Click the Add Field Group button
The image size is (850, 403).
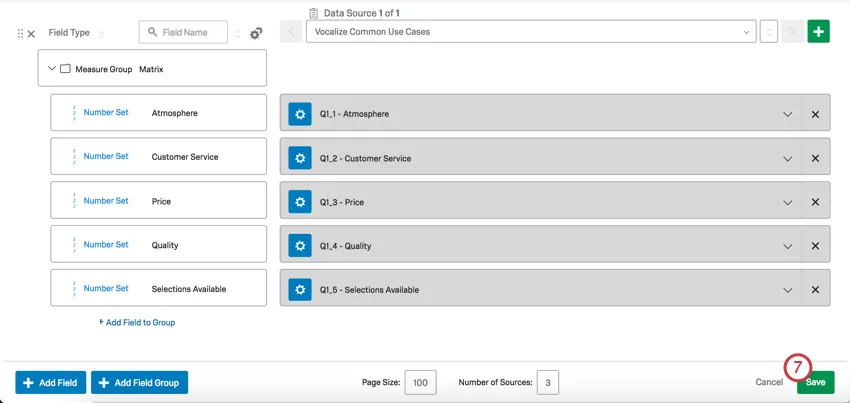coord(140,382)
